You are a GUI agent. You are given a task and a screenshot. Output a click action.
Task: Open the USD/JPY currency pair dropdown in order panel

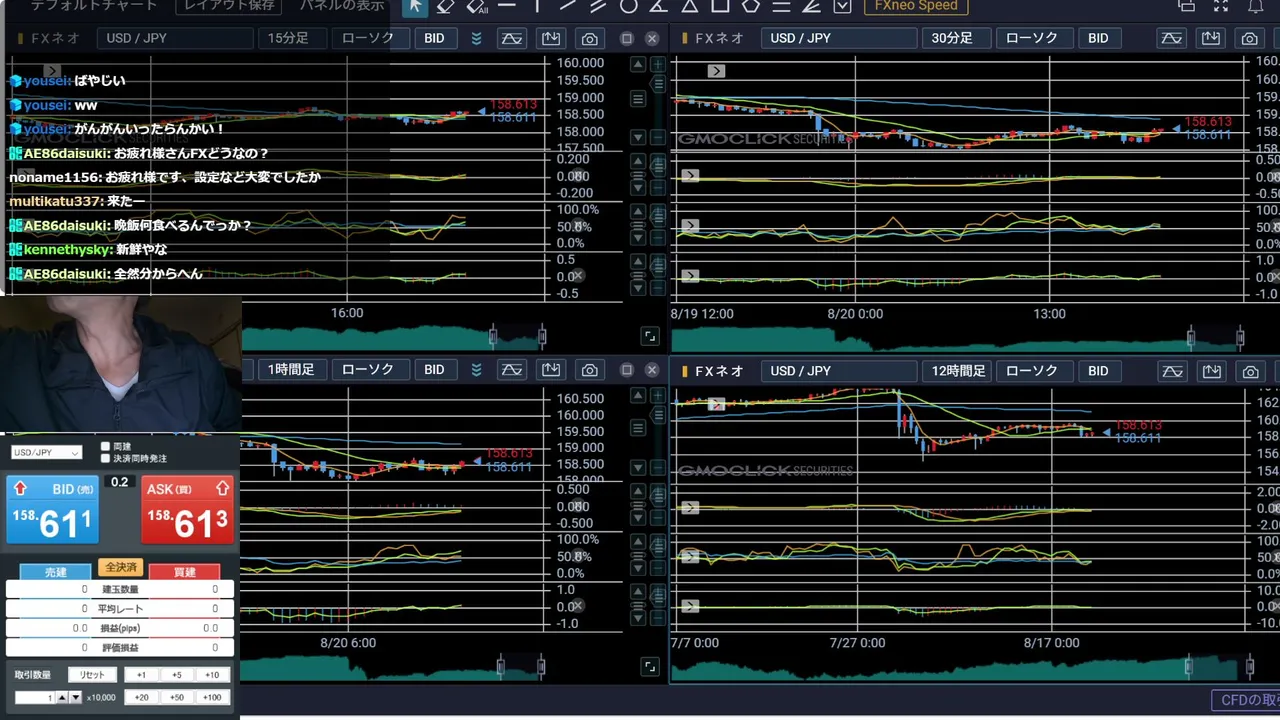[47, 453]
